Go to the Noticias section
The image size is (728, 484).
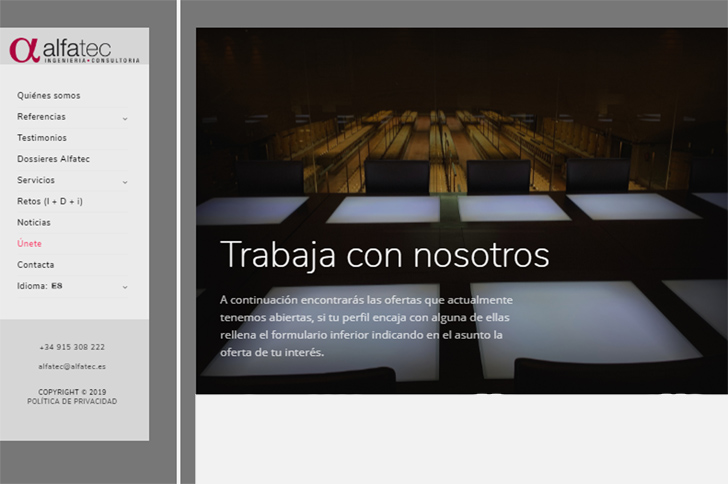[x=34, y=222]
